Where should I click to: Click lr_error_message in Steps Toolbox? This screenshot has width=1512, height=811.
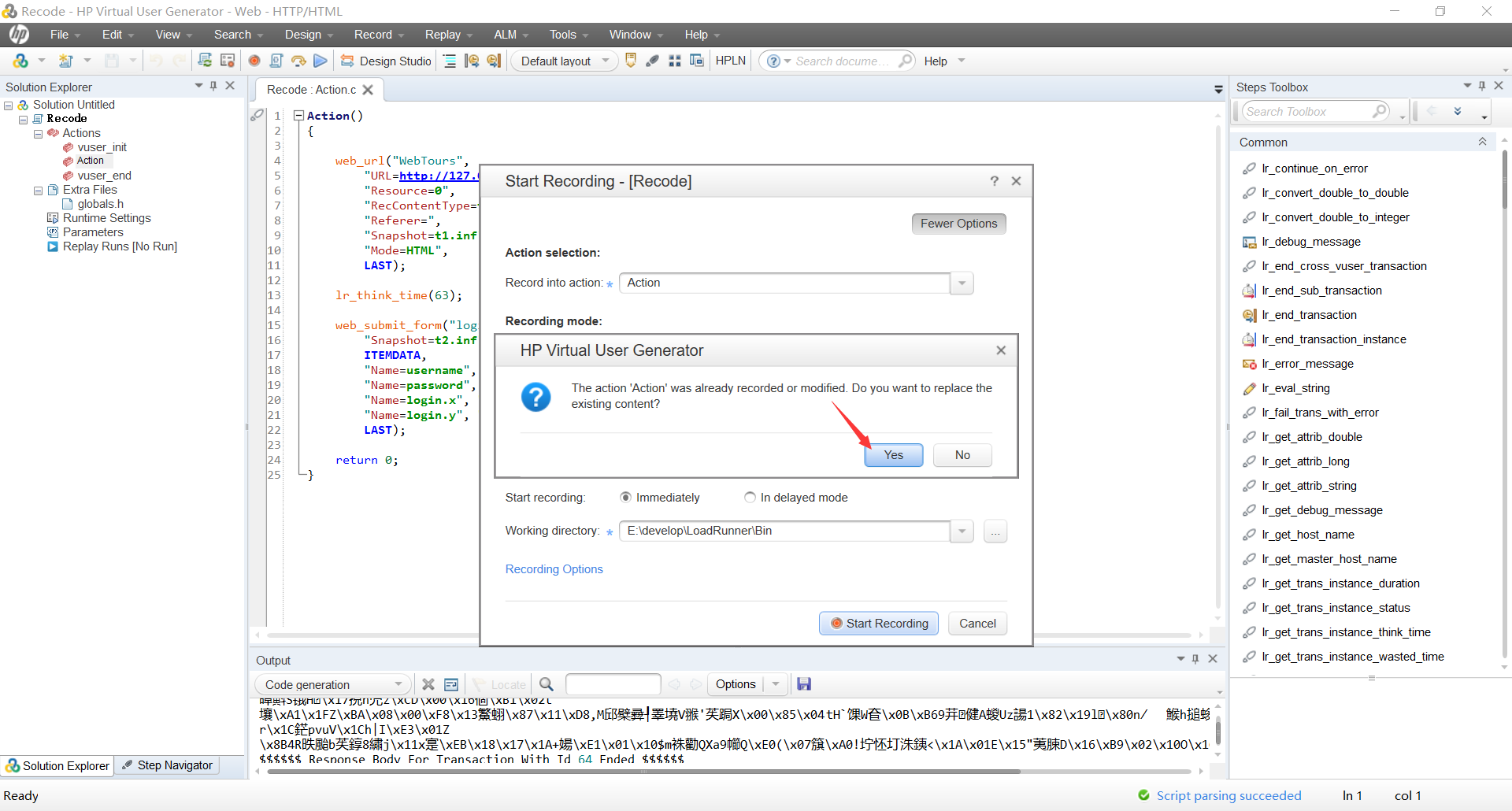pyautogui.click(x=1307, y=364)
